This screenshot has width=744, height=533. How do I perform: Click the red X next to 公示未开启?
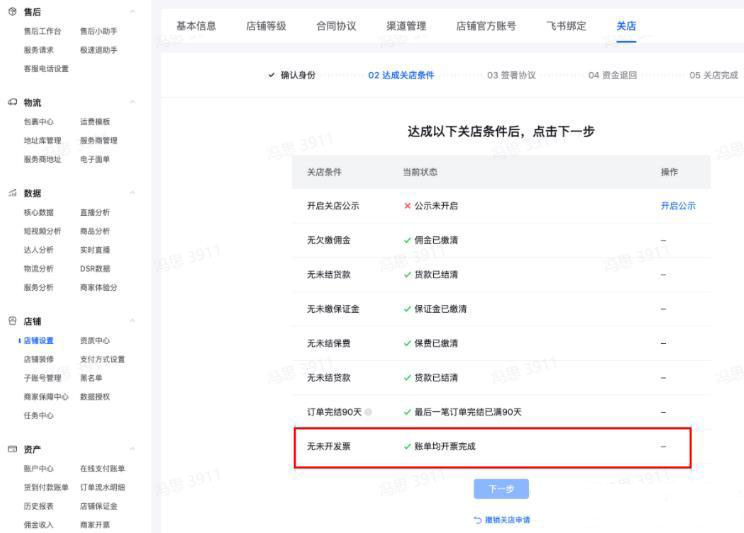pos(407,206)
